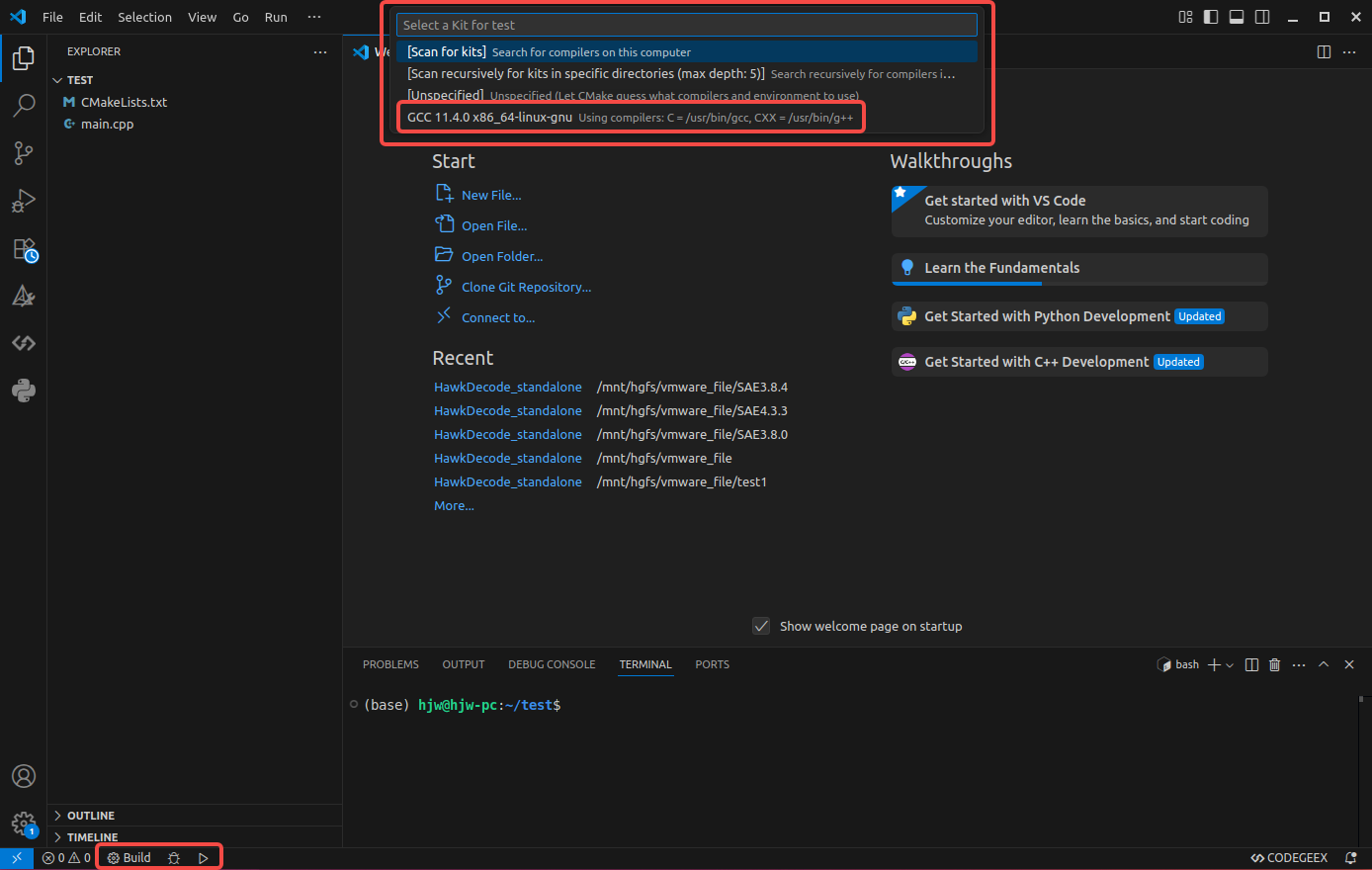This screenshot has height=870, width=1372.
Task: Switch to the PORTS tab
Action: coord(712,665)
